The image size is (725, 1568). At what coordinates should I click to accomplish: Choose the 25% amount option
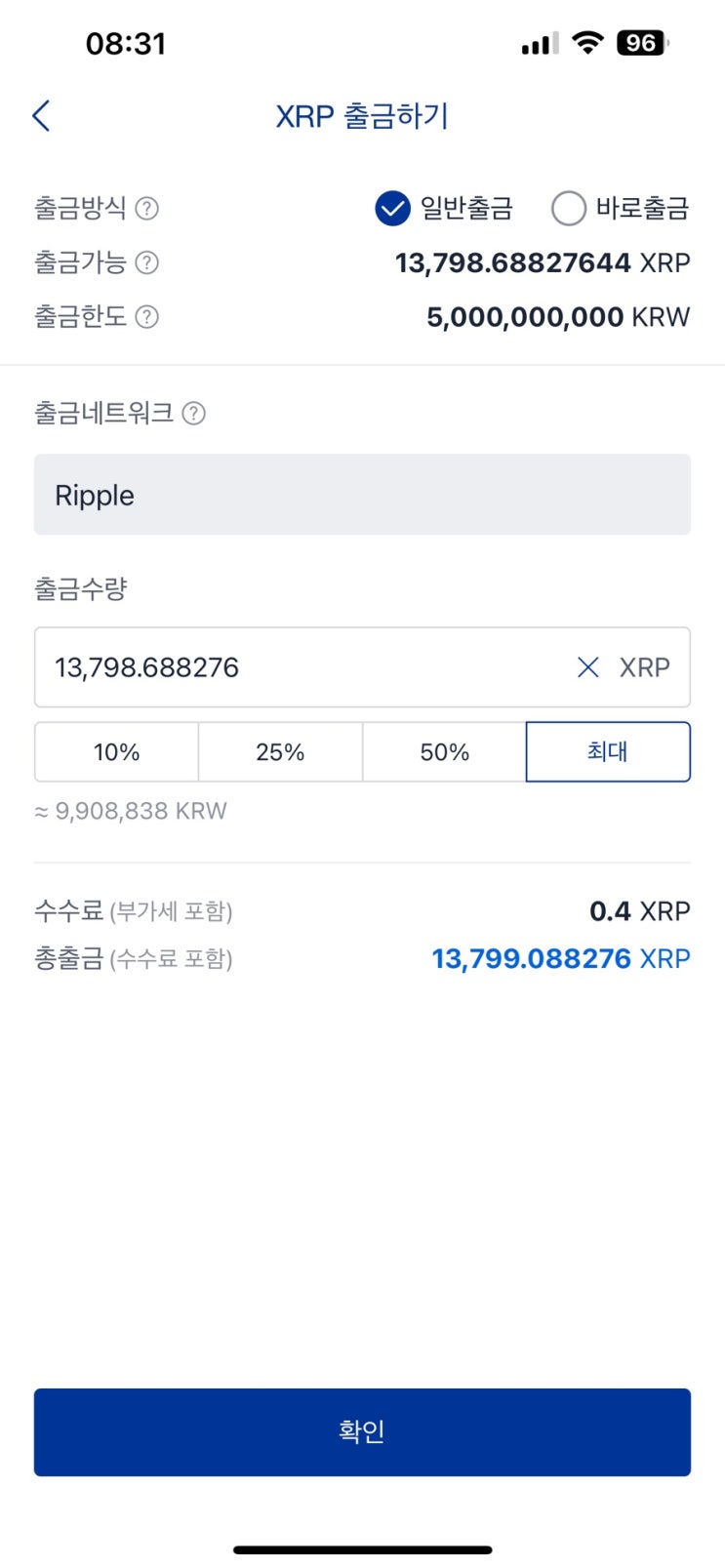click(280, 752)
